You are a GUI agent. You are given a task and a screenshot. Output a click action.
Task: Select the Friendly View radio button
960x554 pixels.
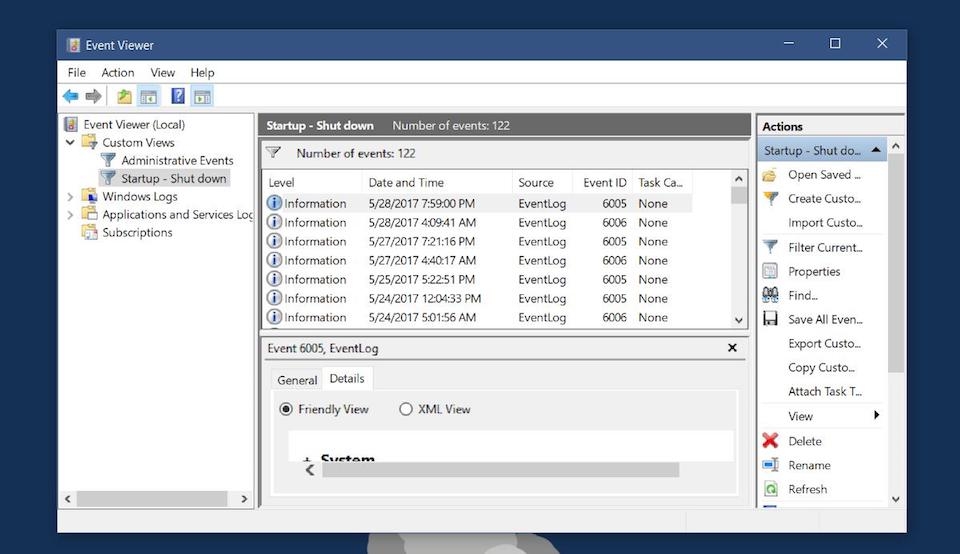(x=286, y=409)
